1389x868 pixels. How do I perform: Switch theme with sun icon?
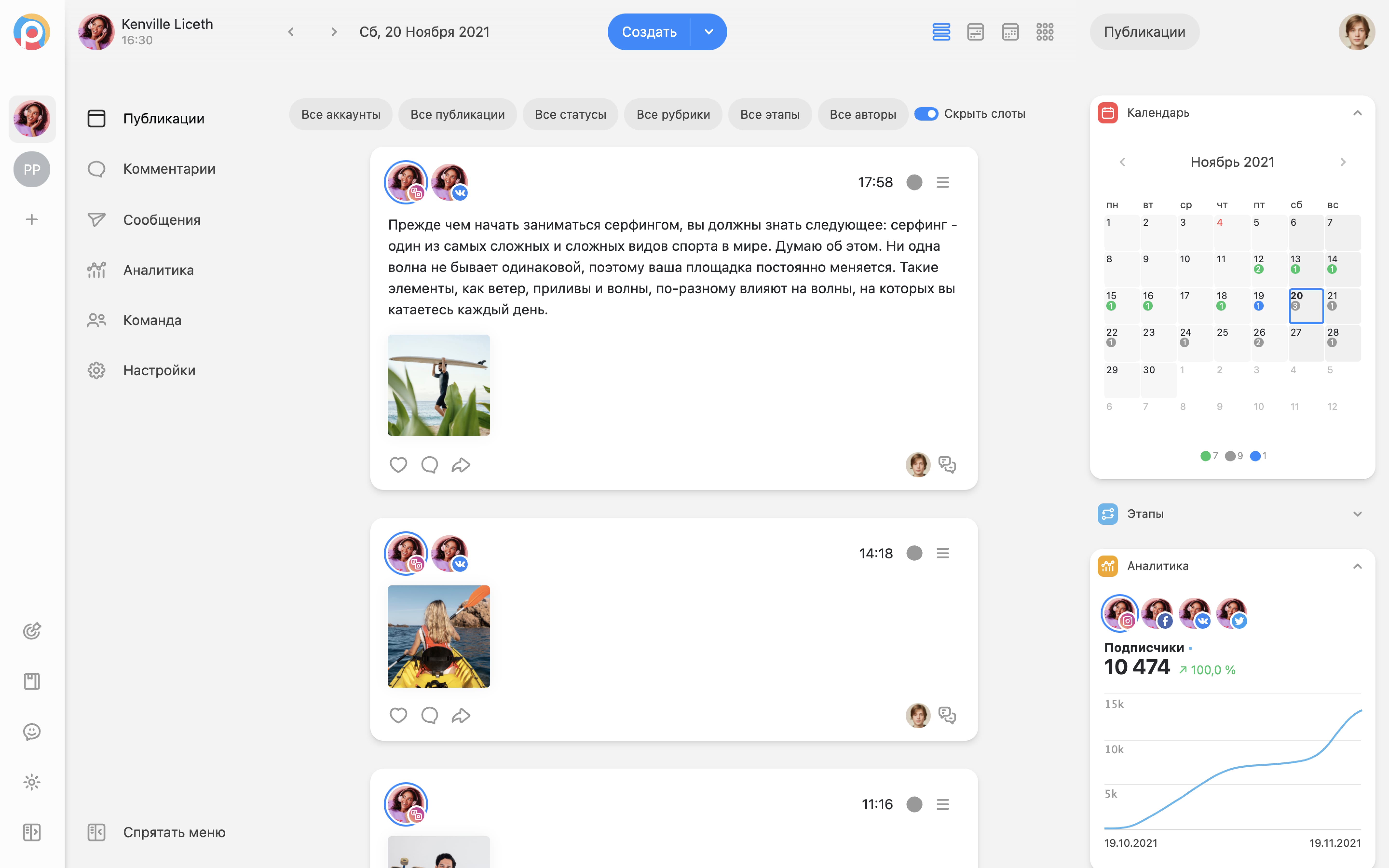(x=32, y=782)
